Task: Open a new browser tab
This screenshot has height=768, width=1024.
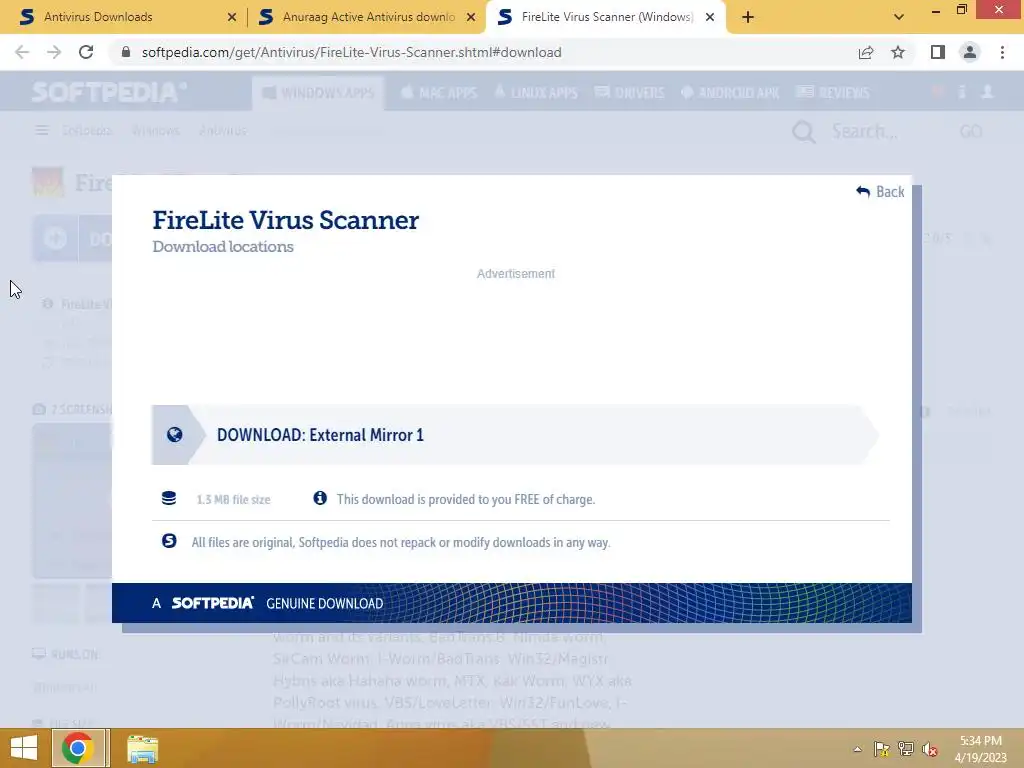Action: click(748, 18)
